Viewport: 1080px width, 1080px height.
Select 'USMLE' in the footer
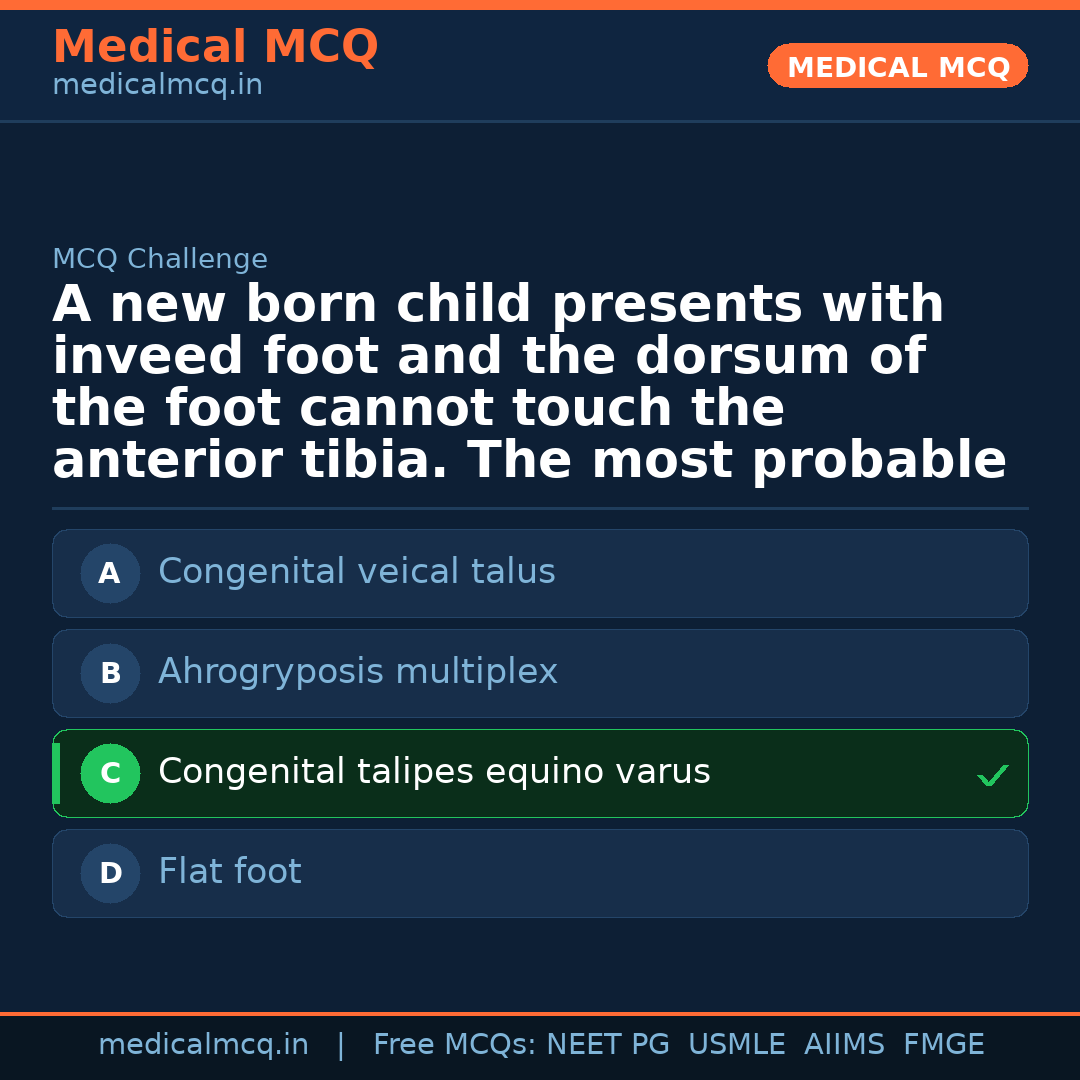click(736, 1045)
